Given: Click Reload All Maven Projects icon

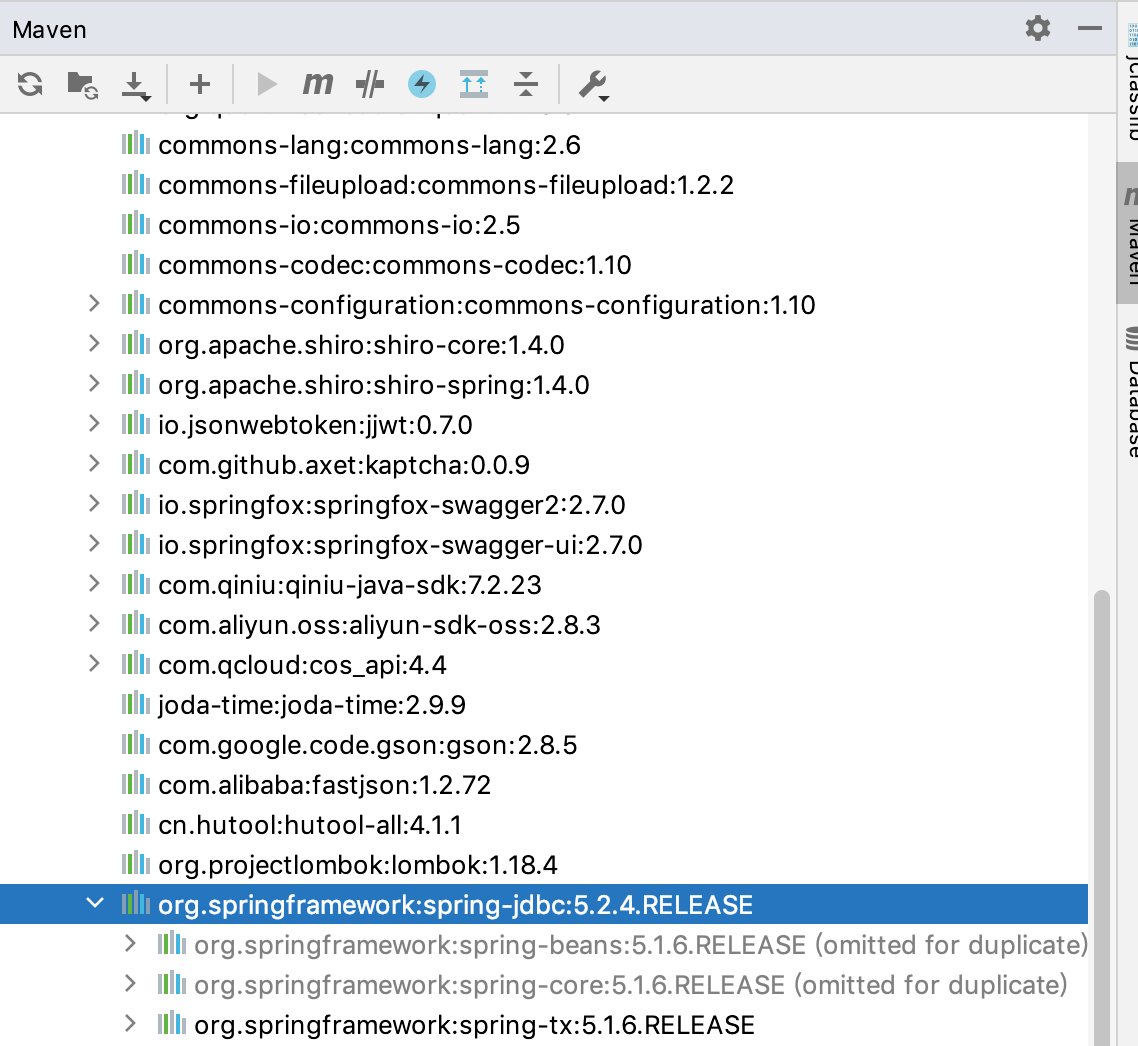Looking at the screenshot, I should pyautogui.click(x=30, y=84).
